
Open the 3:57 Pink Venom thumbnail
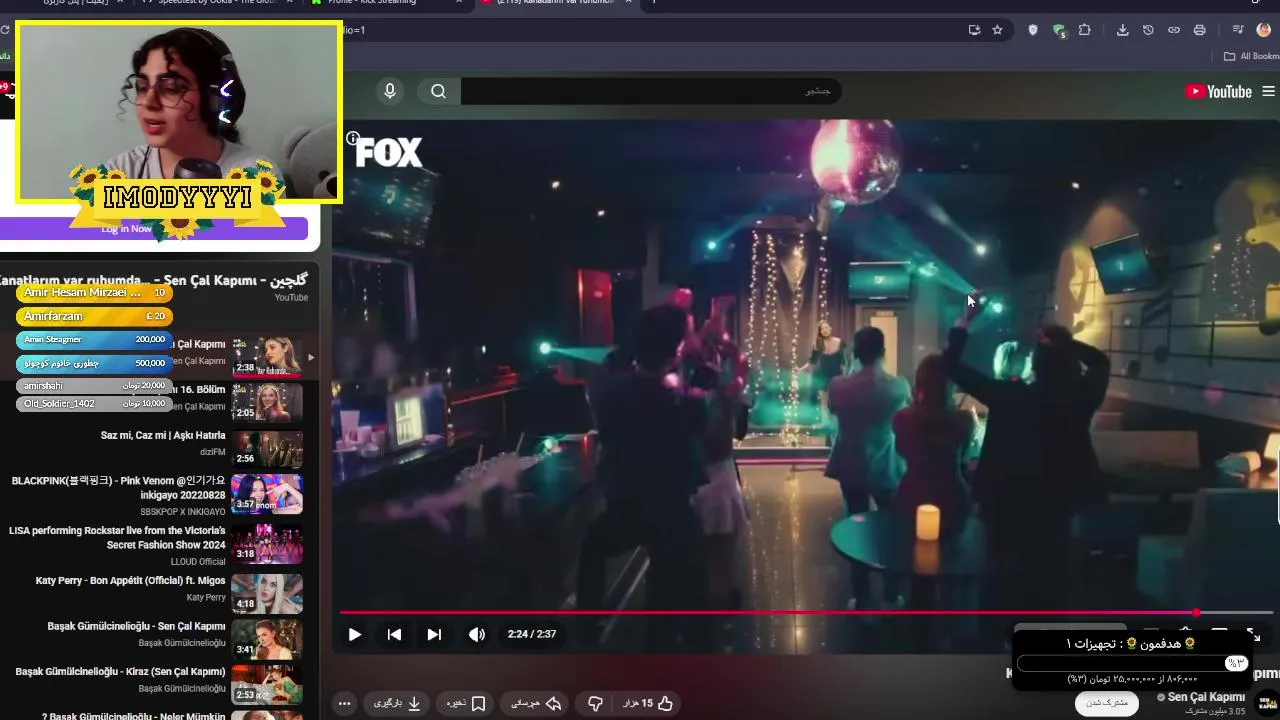click(x=267, y=494)
